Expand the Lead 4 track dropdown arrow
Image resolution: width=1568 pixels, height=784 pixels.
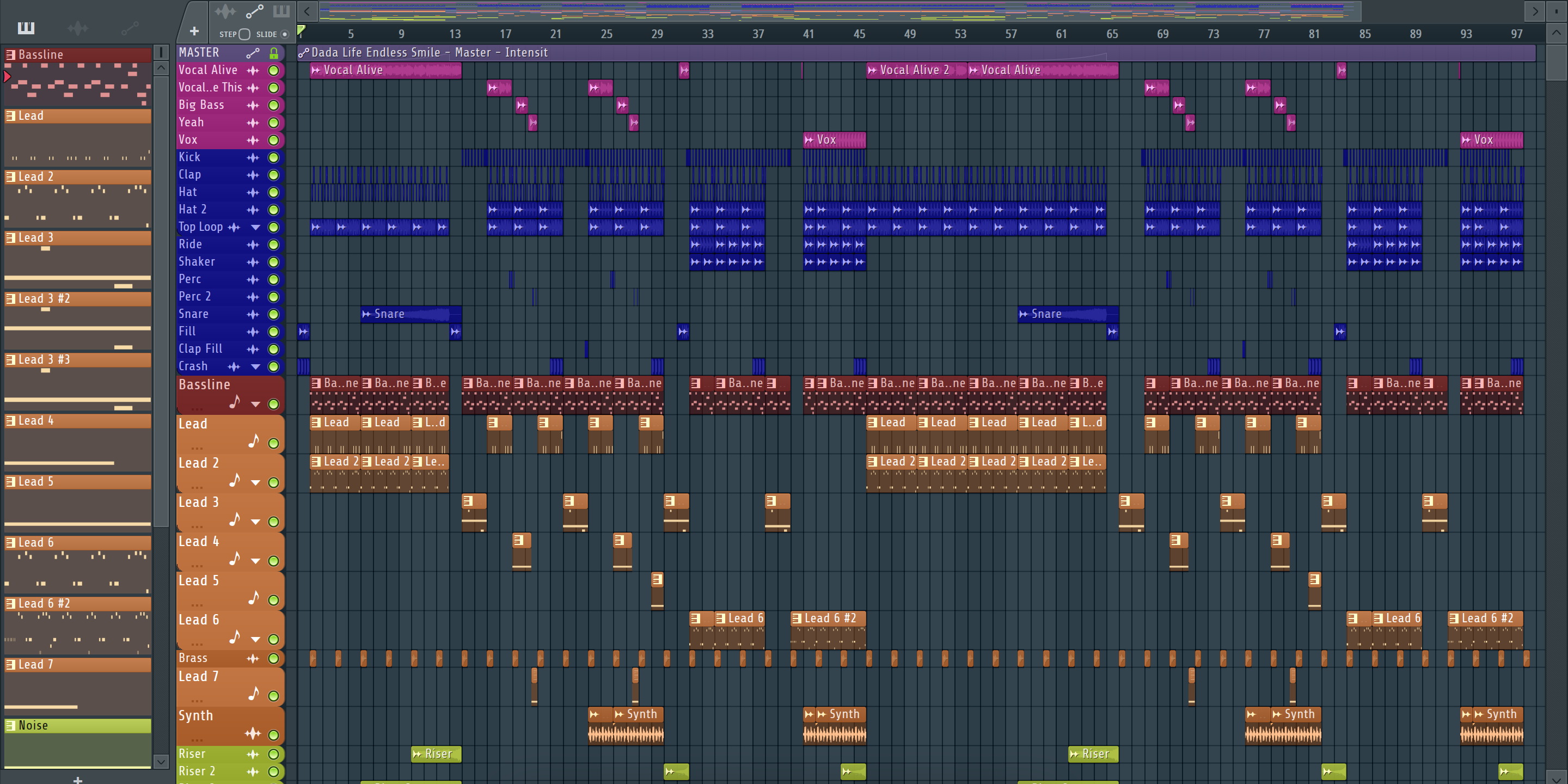[256, 561]
